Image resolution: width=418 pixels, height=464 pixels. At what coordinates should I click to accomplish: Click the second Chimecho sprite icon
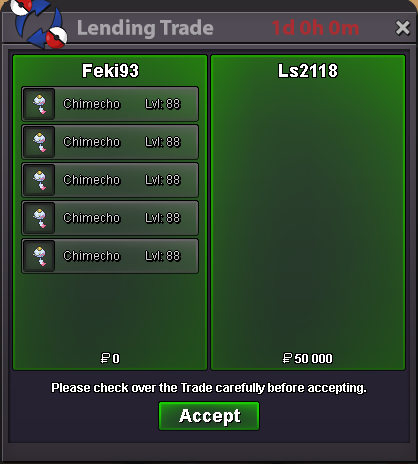pyautogui.click(x=40, y=142)
